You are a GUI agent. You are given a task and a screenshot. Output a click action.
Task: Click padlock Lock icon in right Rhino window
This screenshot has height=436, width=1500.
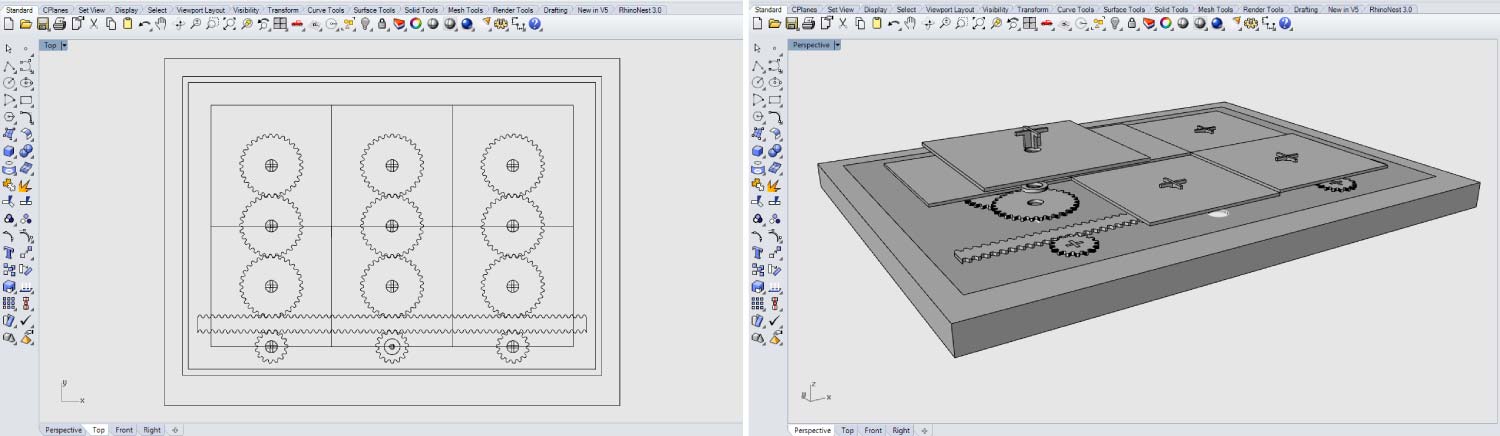(1131, 24)
